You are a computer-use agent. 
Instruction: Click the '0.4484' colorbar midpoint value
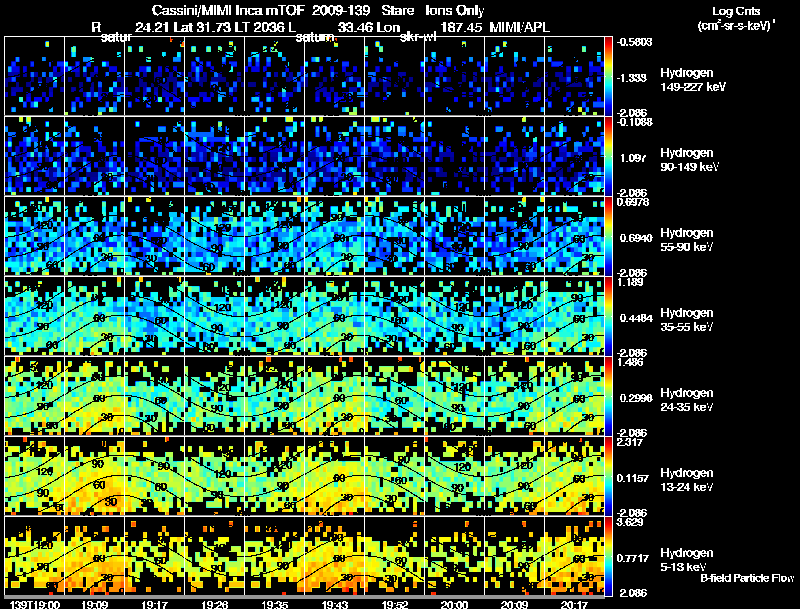pos(636,318)
